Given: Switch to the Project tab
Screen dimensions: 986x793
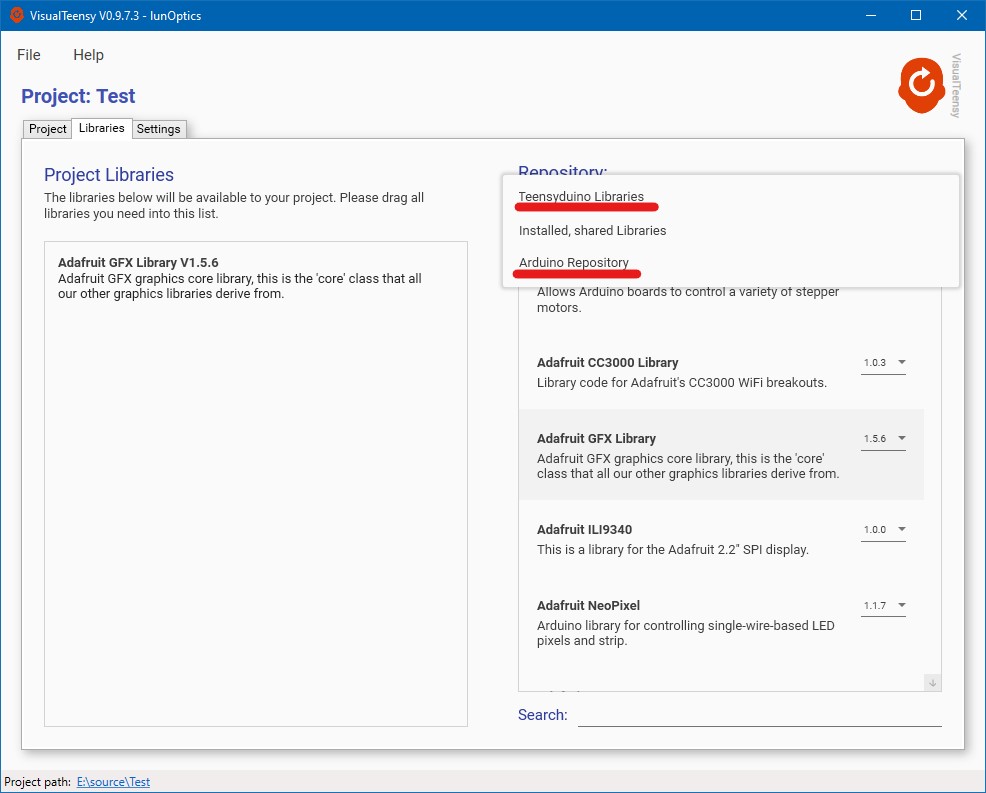Looking at the screenshot, I should [x=47, y=128].
